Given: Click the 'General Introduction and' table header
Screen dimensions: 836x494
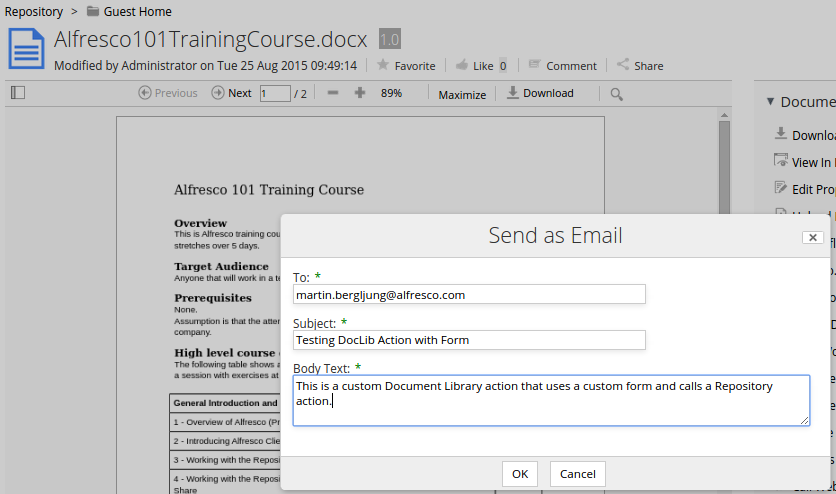Looking at the screenshot, I should (226, 403).
